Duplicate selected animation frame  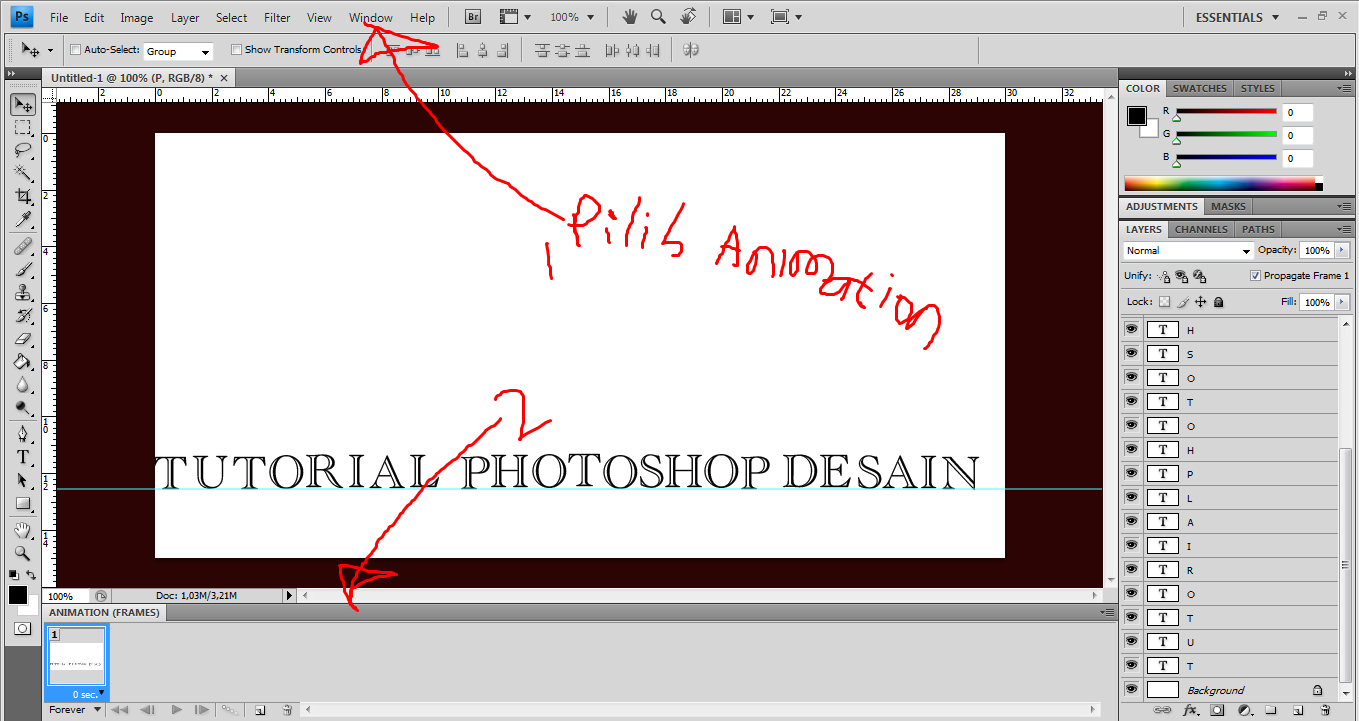click(259, 710)
